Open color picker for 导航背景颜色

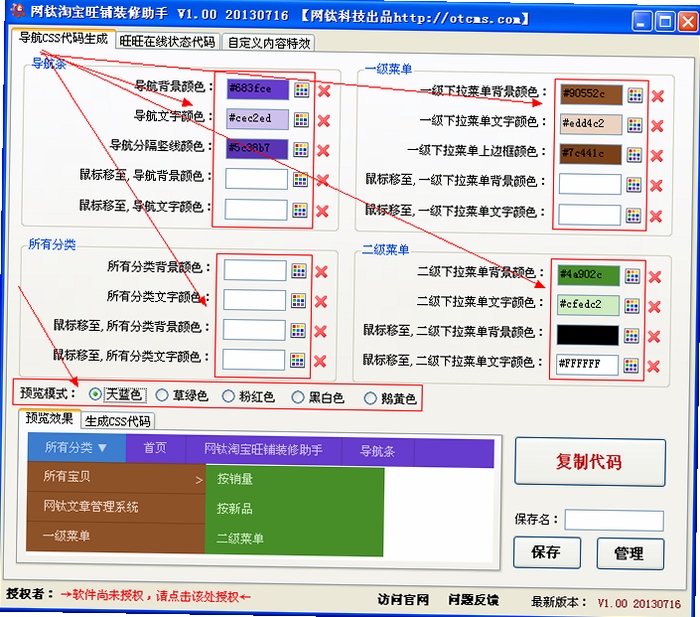[x=301, y=90]
